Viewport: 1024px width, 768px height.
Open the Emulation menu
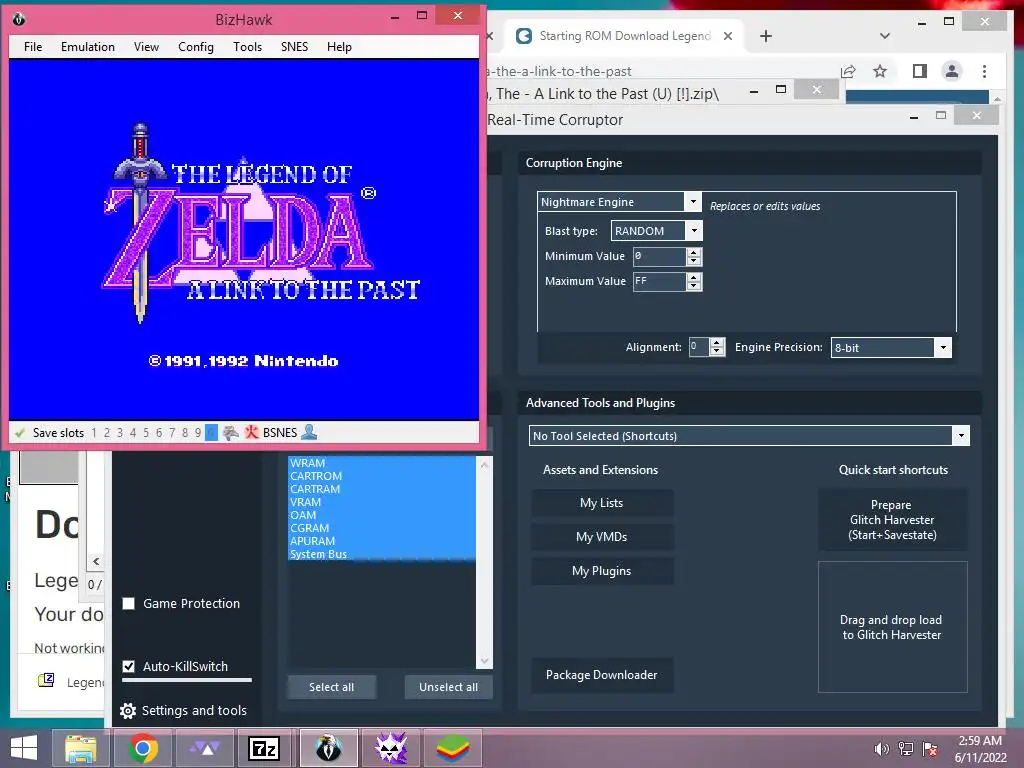point(88,46)
